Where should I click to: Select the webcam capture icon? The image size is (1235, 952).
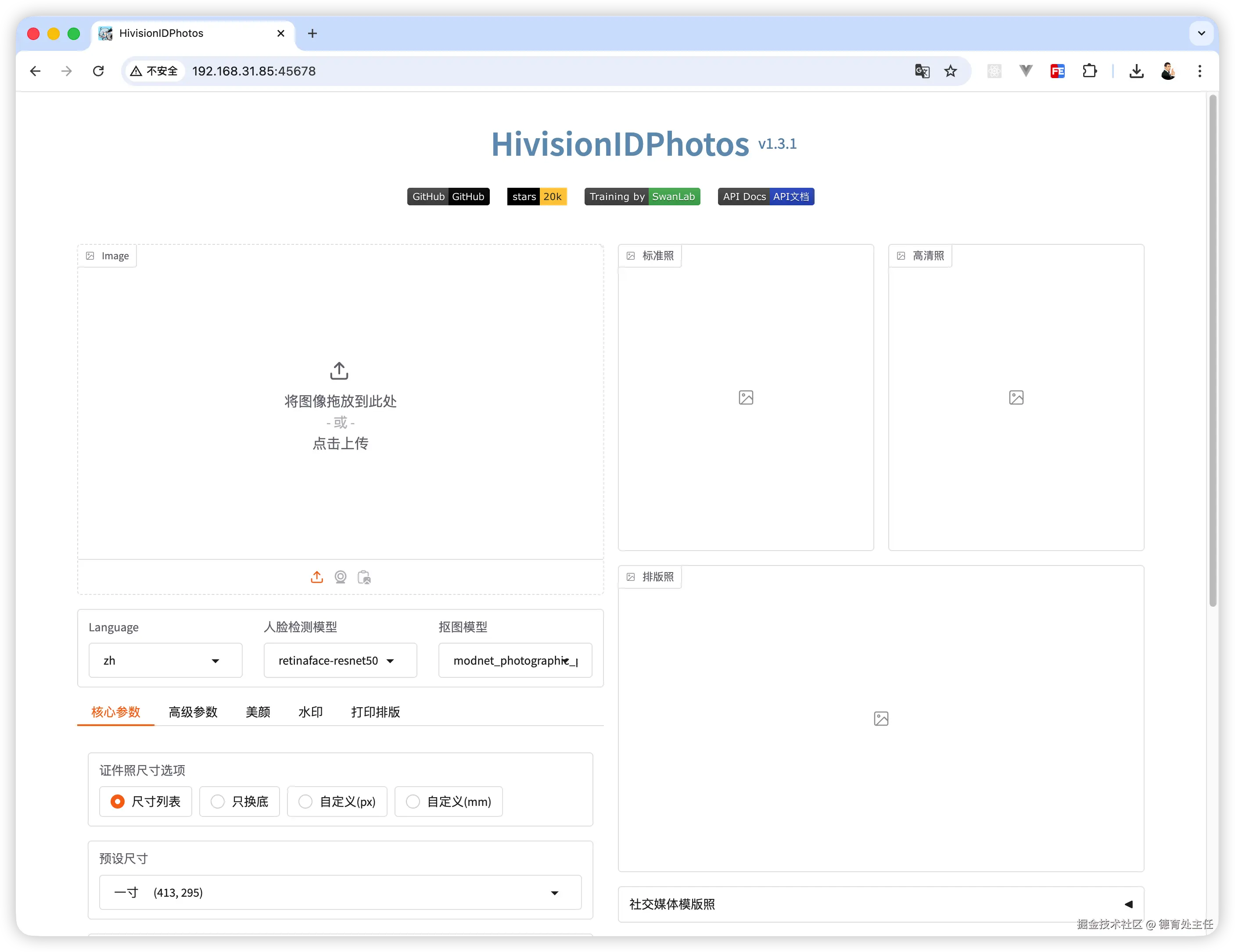click(x=341, y=576)
